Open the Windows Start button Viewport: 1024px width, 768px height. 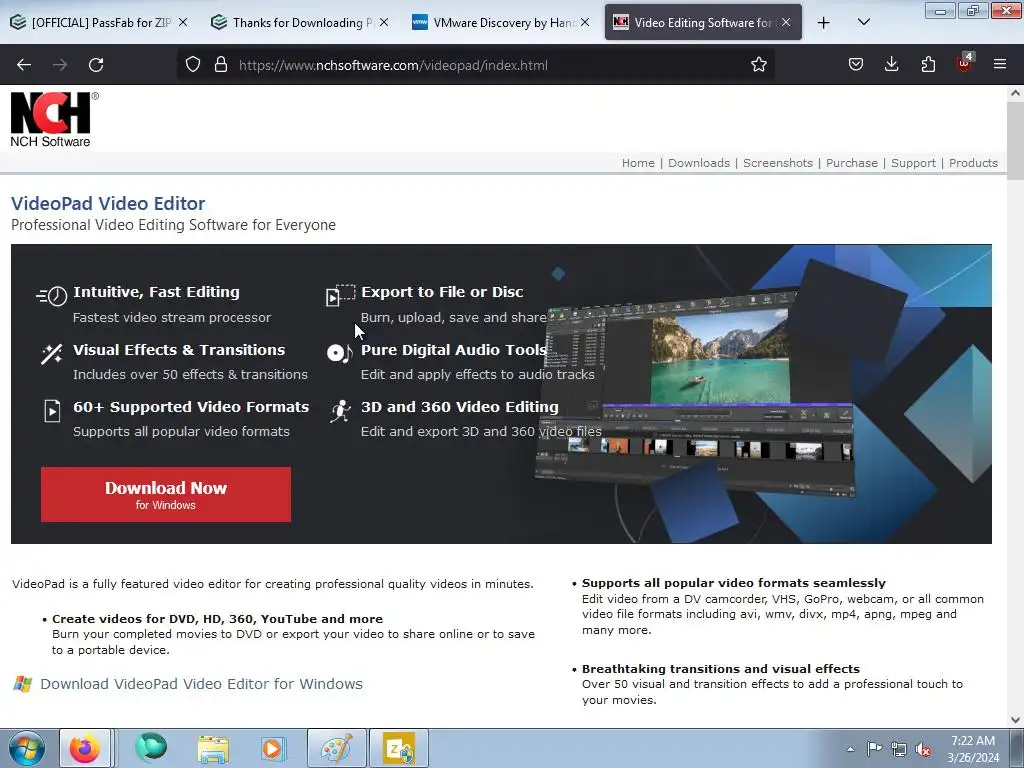(27, 748)
